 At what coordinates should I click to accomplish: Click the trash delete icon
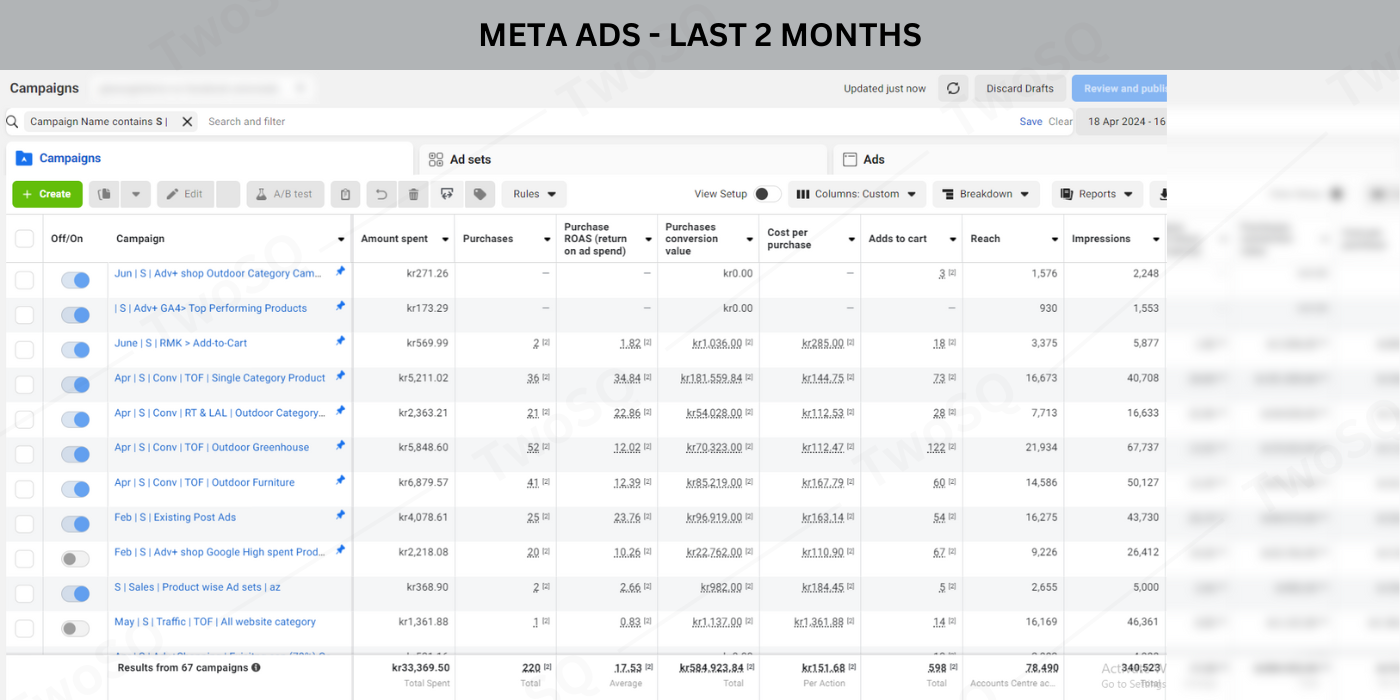pyautogui.click(x=413, y=194)
